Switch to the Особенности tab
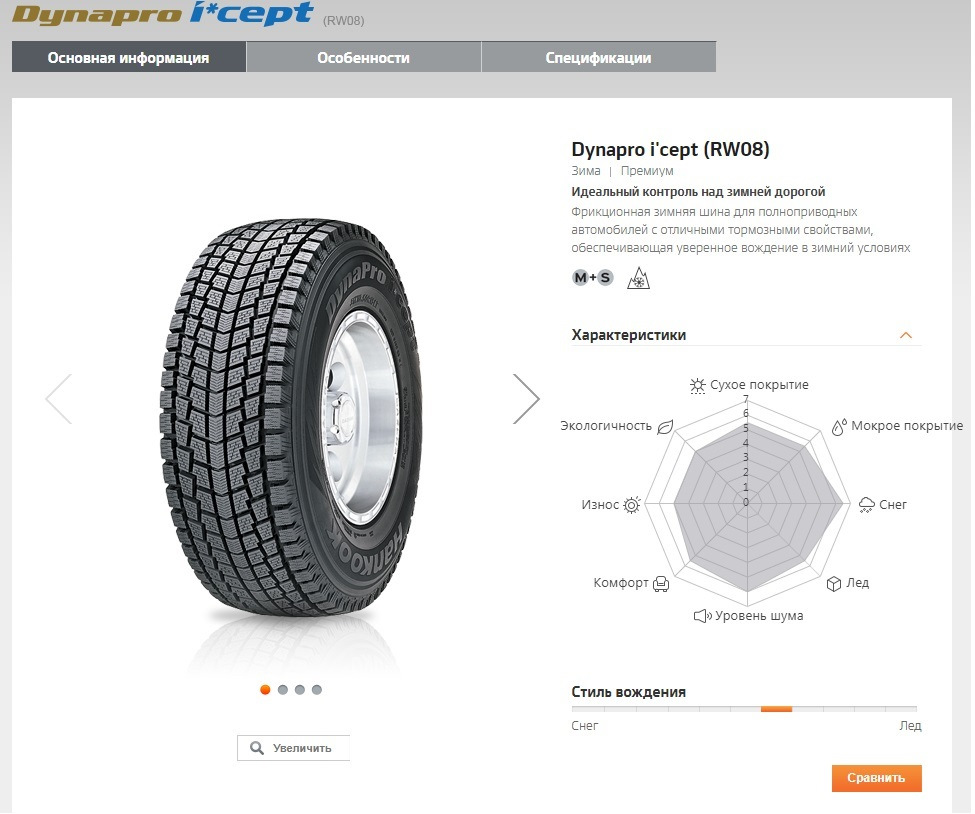The image size is (975, 814). click(364, 57)
